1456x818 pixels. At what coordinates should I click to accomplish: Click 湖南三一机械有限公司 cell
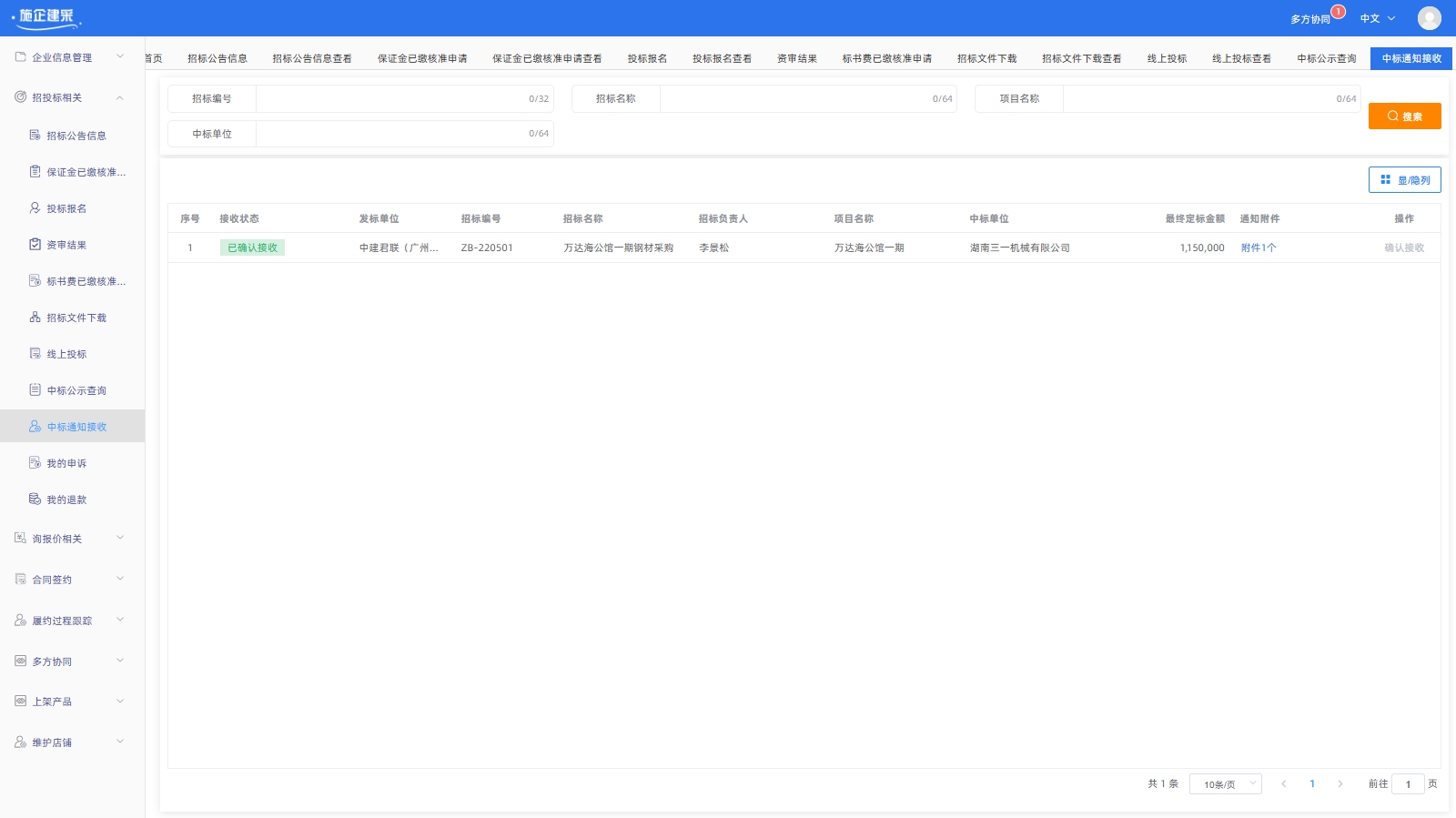[x=1019, y=247]
